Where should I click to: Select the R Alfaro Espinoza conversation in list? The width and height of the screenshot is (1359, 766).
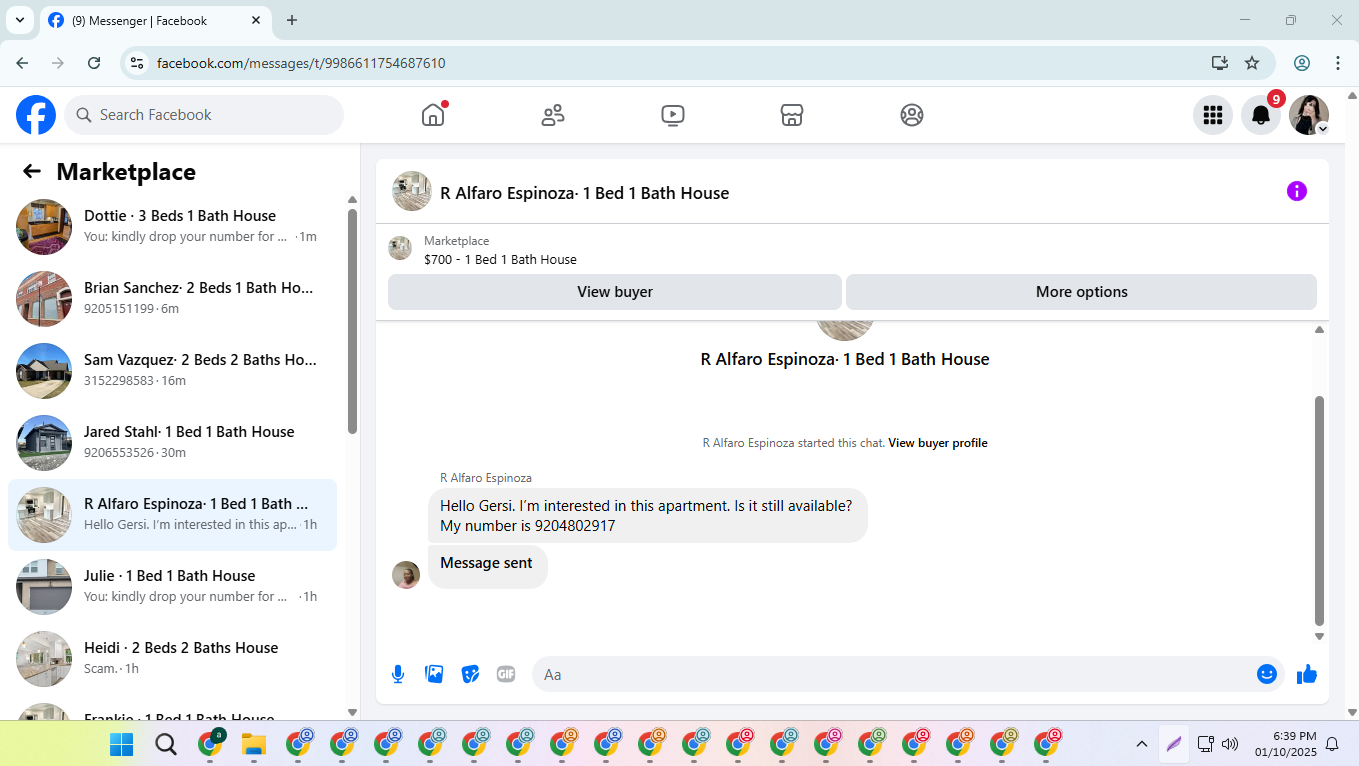point(172,515)
